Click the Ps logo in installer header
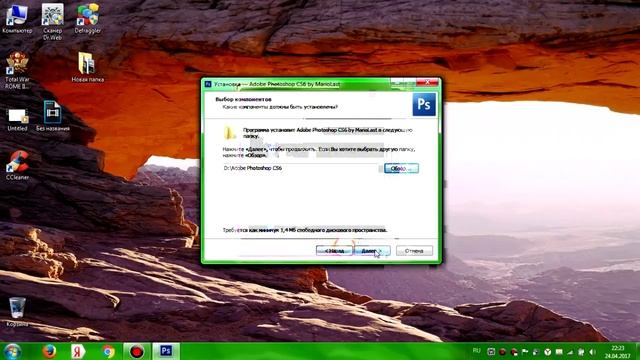Viewport: 640px width, 360px height. [424, 104]
